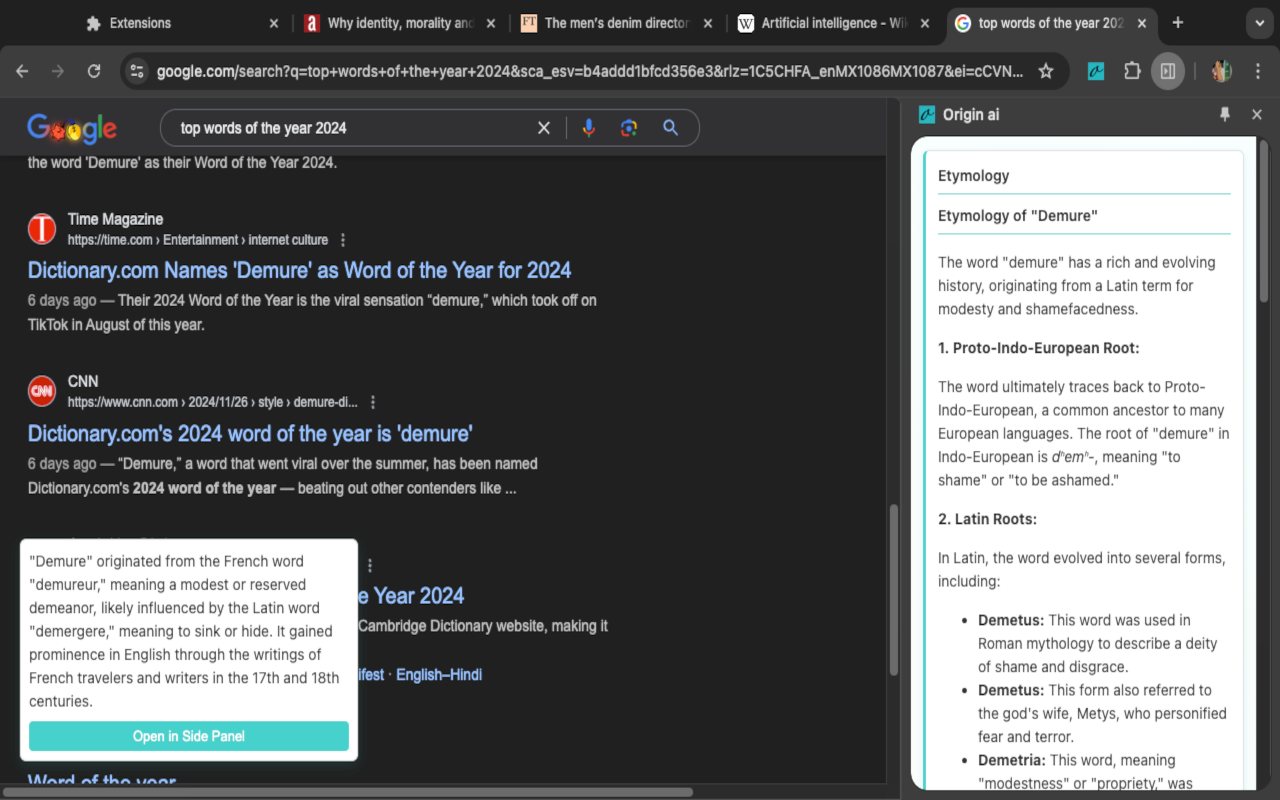Close the Origin ai side panel

(1257, 115)
